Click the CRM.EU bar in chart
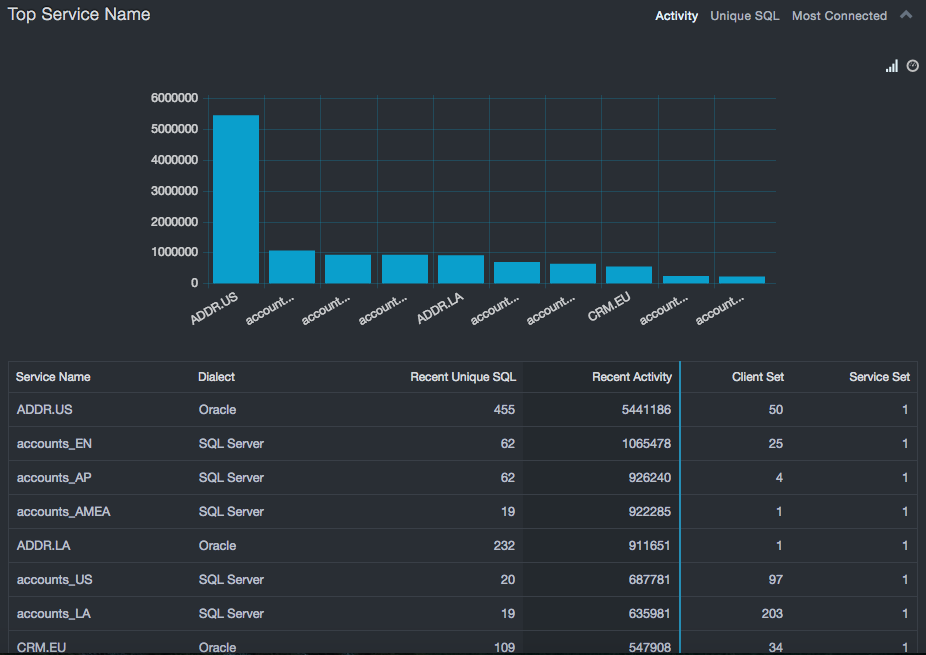Viewport: 926px width, 655px height. pos(629,275)
